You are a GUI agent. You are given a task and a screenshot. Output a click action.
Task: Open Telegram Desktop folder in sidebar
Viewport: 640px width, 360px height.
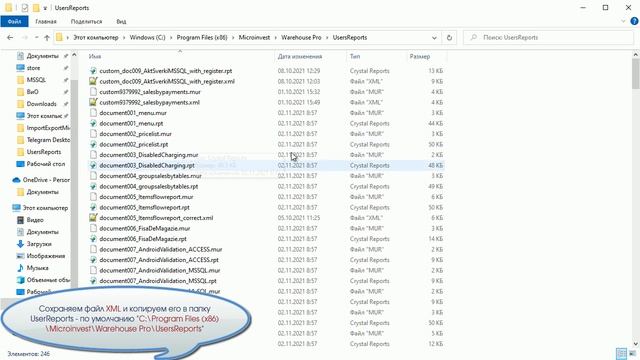tap(48, 140)
